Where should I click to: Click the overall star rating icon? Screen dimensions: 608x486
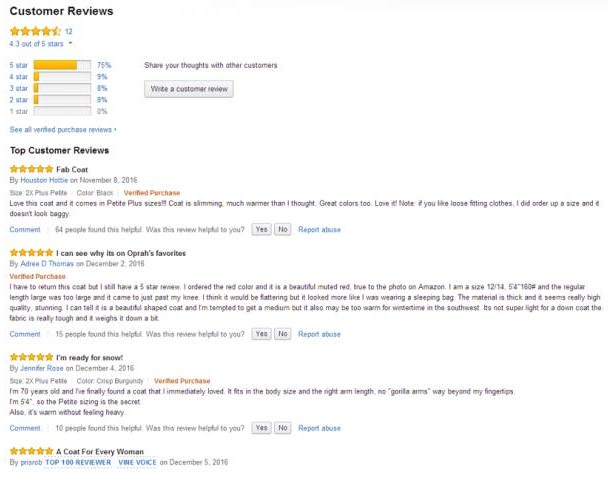tap(35, 31)
